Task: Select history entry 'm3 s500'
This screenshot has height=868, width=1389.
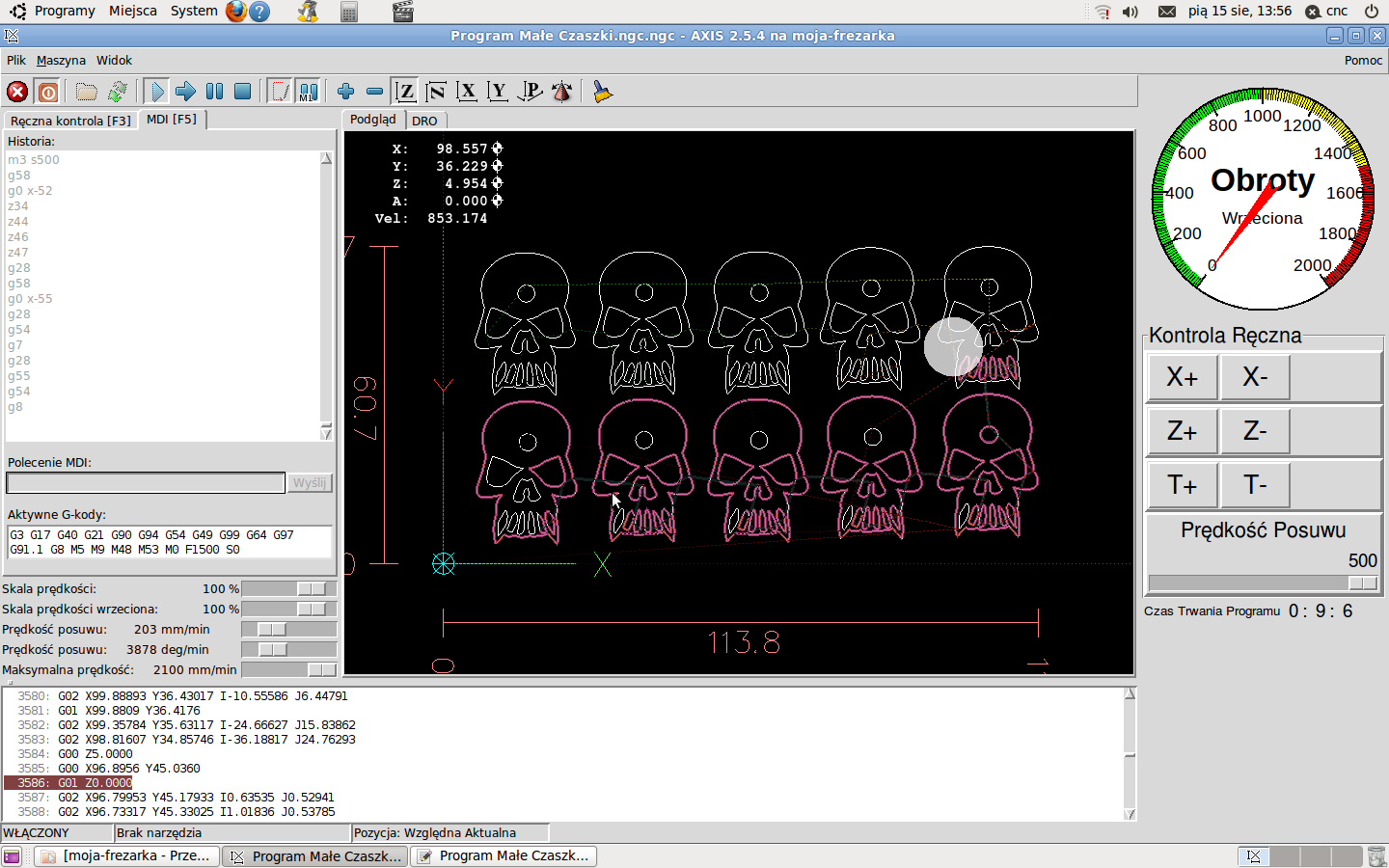Action: (34, 160)
